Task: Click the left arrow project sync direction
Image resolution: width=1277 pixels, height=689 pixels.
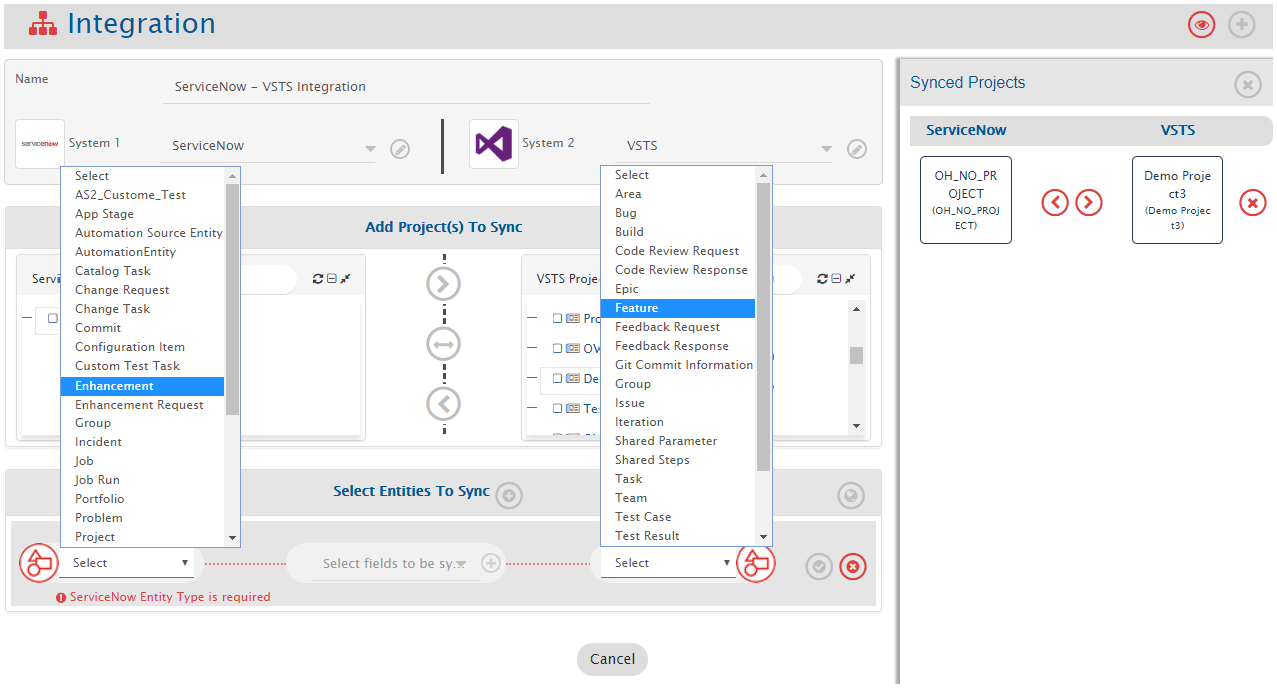Action: click(443, 405)
